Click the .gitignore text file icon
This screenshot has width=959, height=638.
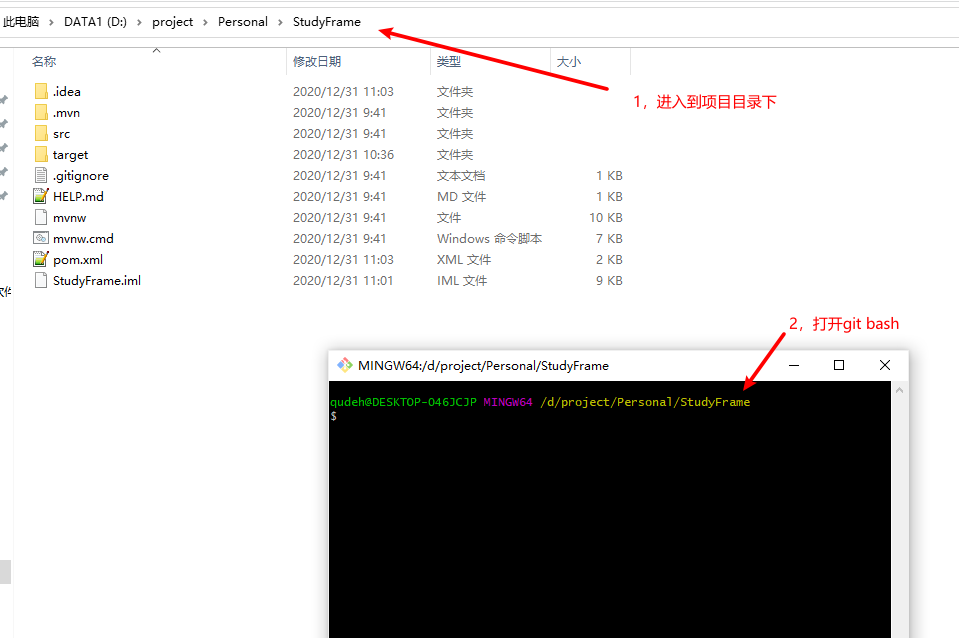[x=41, y=176]
